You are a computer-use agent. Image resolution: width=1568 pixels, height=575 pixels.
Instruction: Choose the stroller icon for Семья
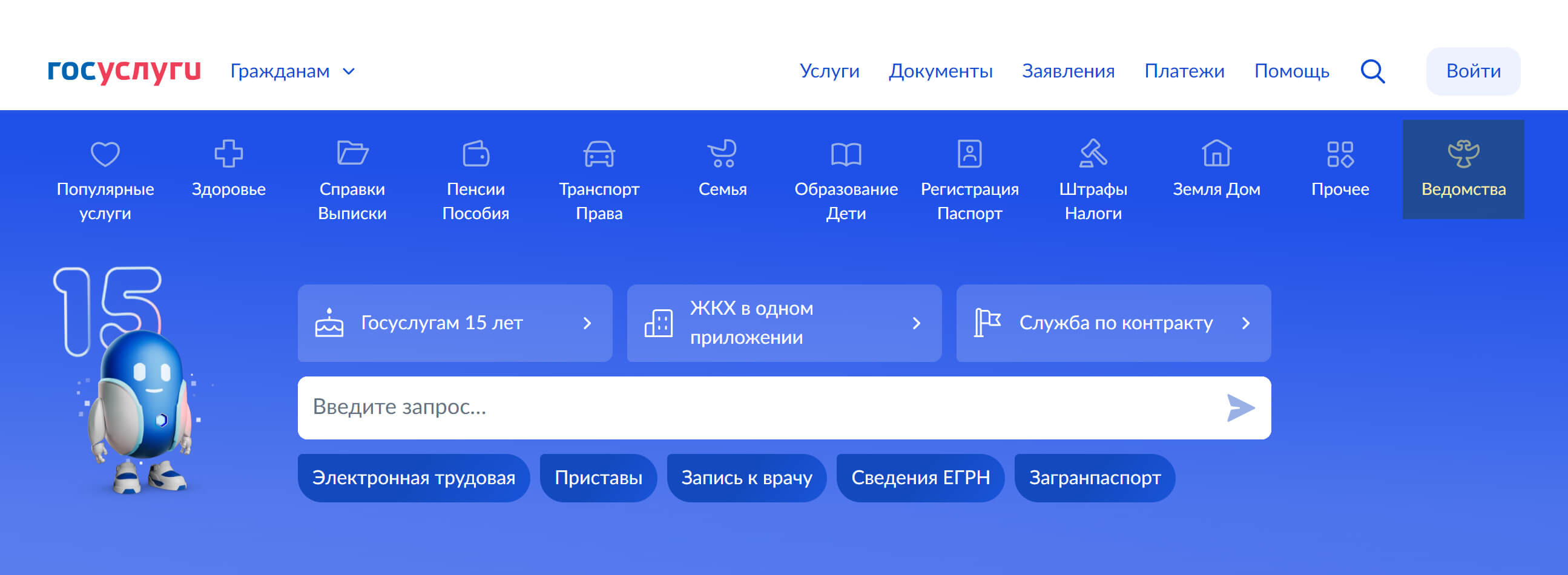coord(722,153)
